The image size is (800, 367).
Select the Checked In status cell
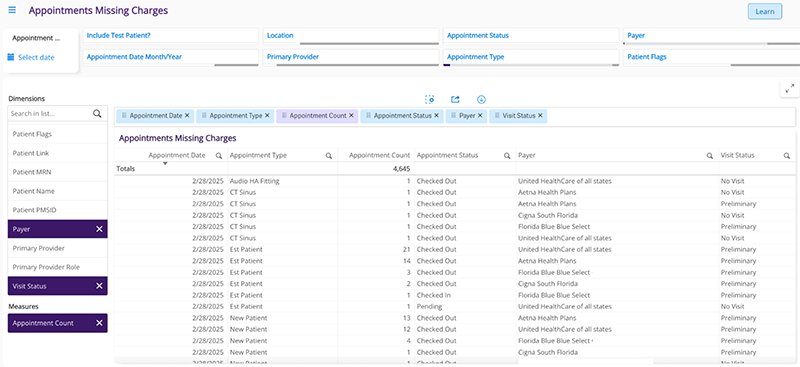point(465,295)
